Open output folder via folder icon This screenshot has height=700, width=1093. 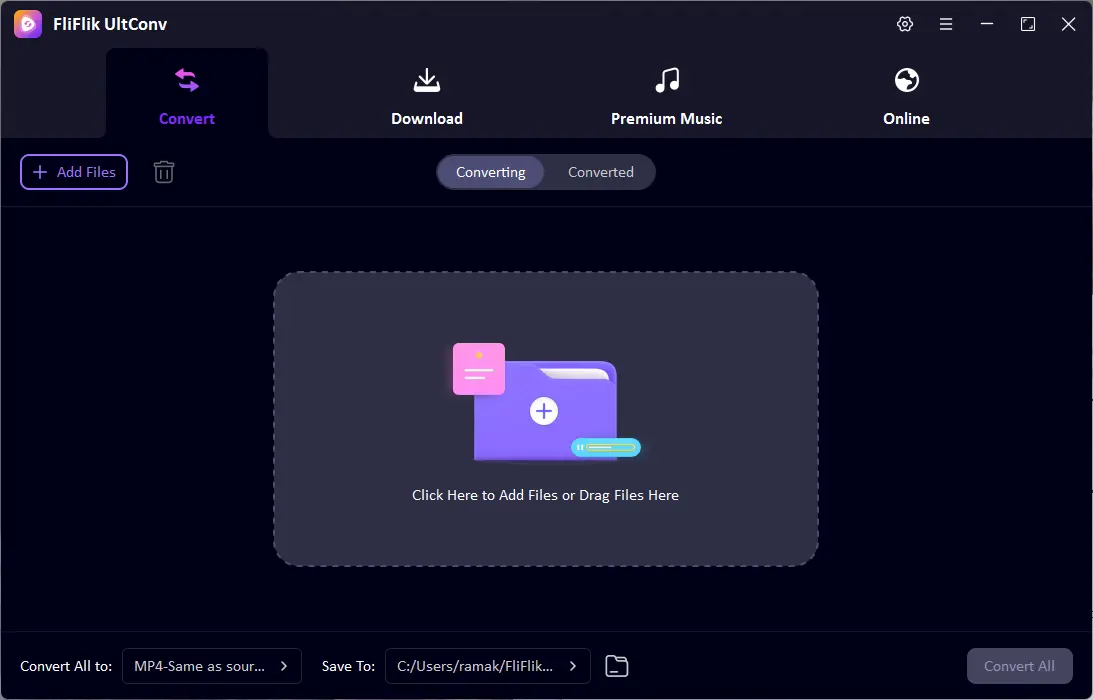(x=617, y=666)
